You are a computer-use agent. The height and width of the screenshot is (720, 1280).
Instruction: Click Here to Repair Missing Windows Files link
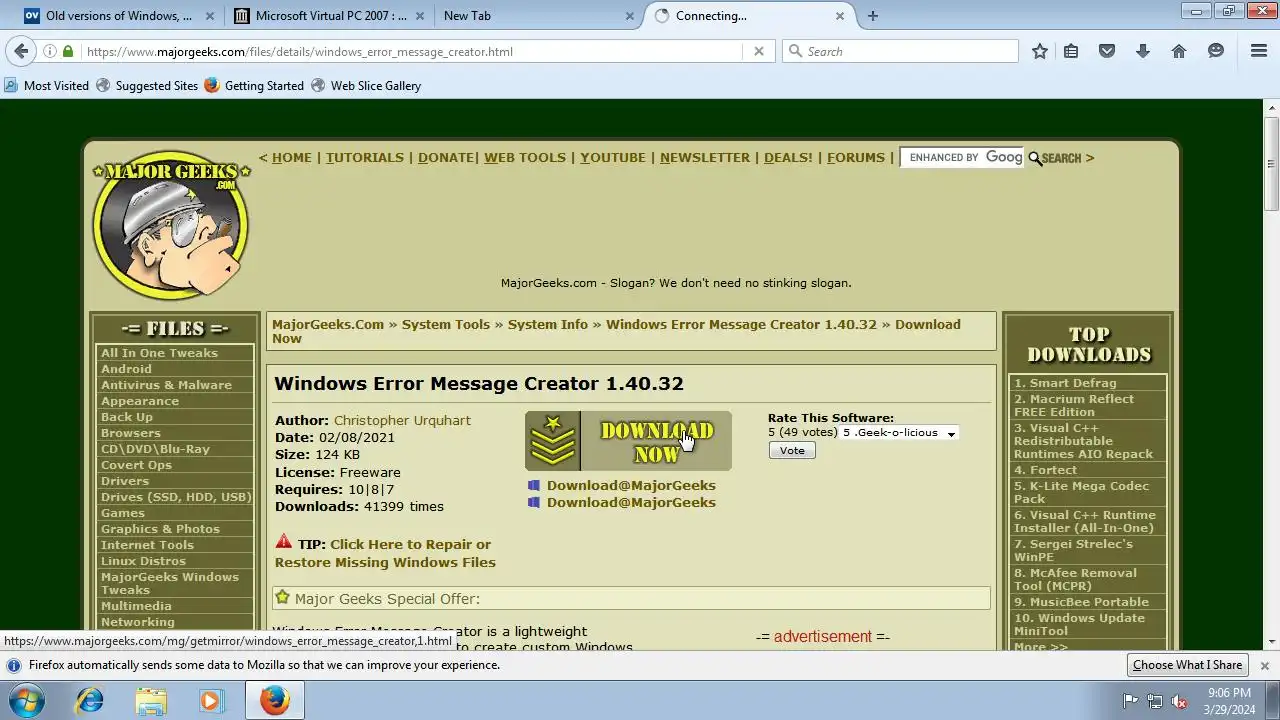[386, 553]
